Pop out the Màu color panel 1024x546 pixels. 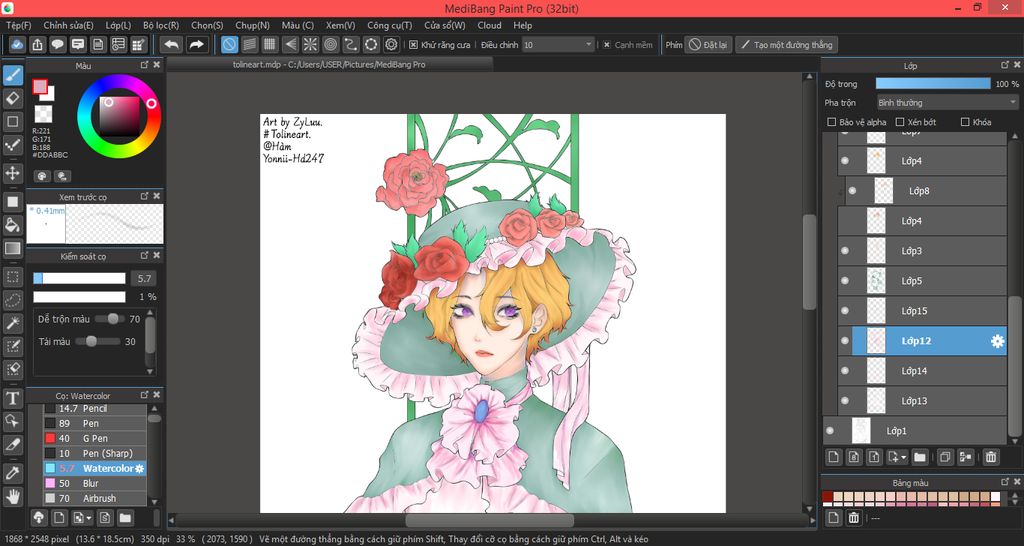pos(144,65)
